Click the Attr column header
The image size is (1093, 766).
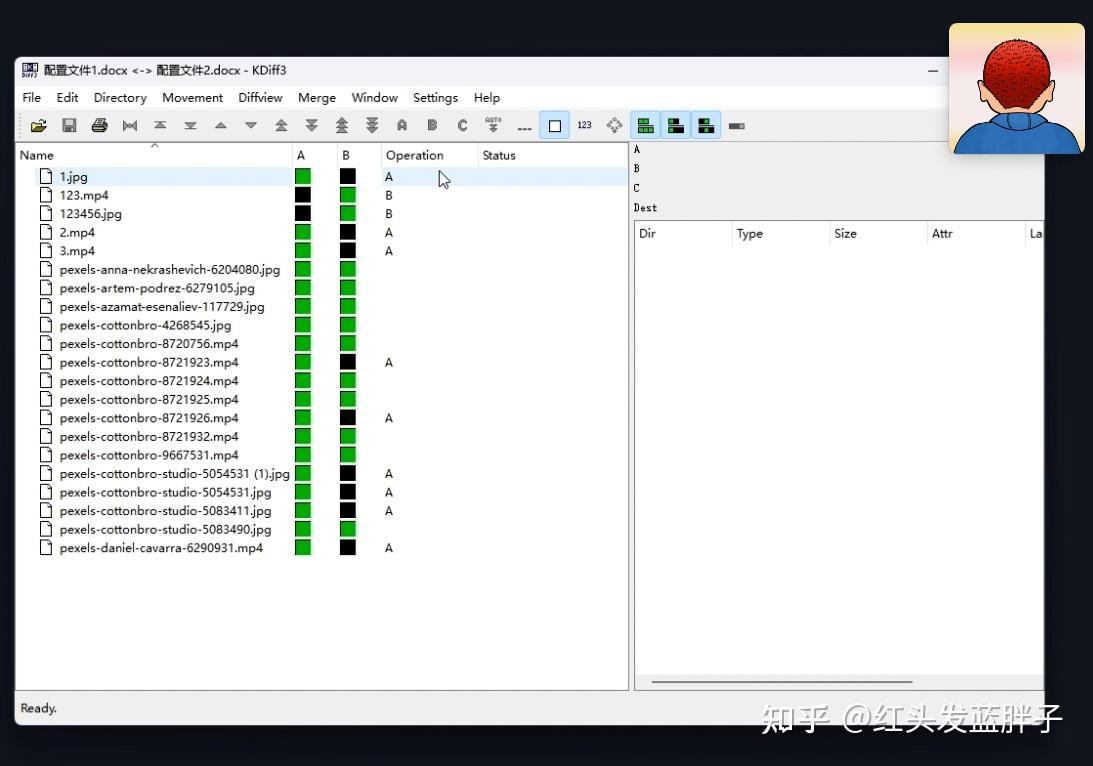click(x=975, y=233)
